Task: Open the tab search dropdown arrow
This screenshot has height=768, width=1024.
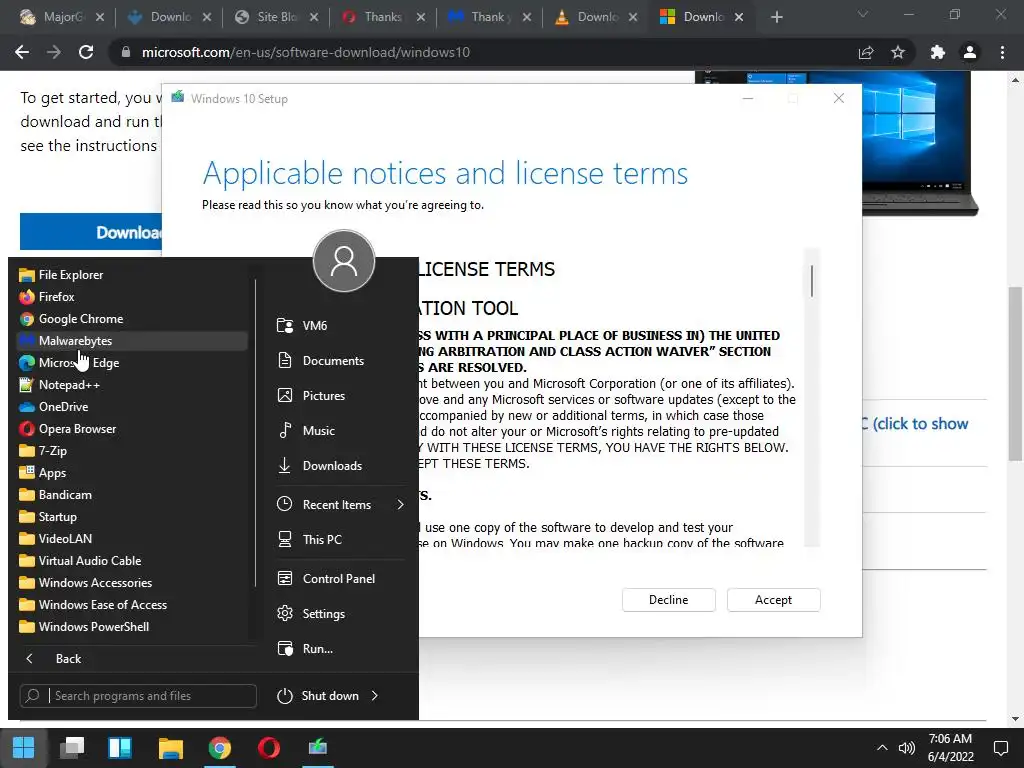Action: (863, 14)
